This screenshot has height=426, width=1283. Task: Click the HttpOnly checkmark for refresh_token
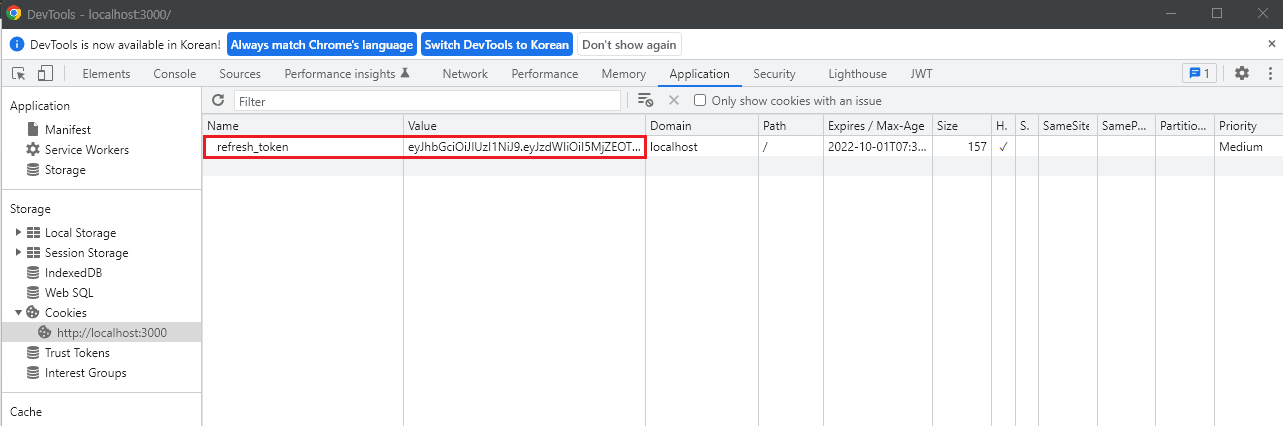[1003, 146]
